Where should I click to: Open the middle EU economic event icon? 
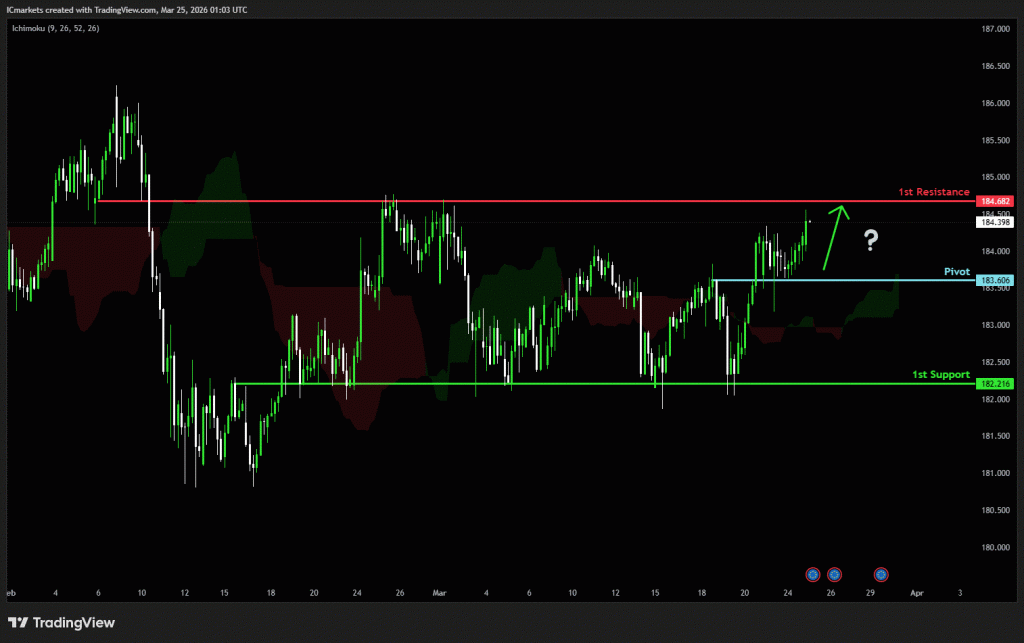pos(834,574)
